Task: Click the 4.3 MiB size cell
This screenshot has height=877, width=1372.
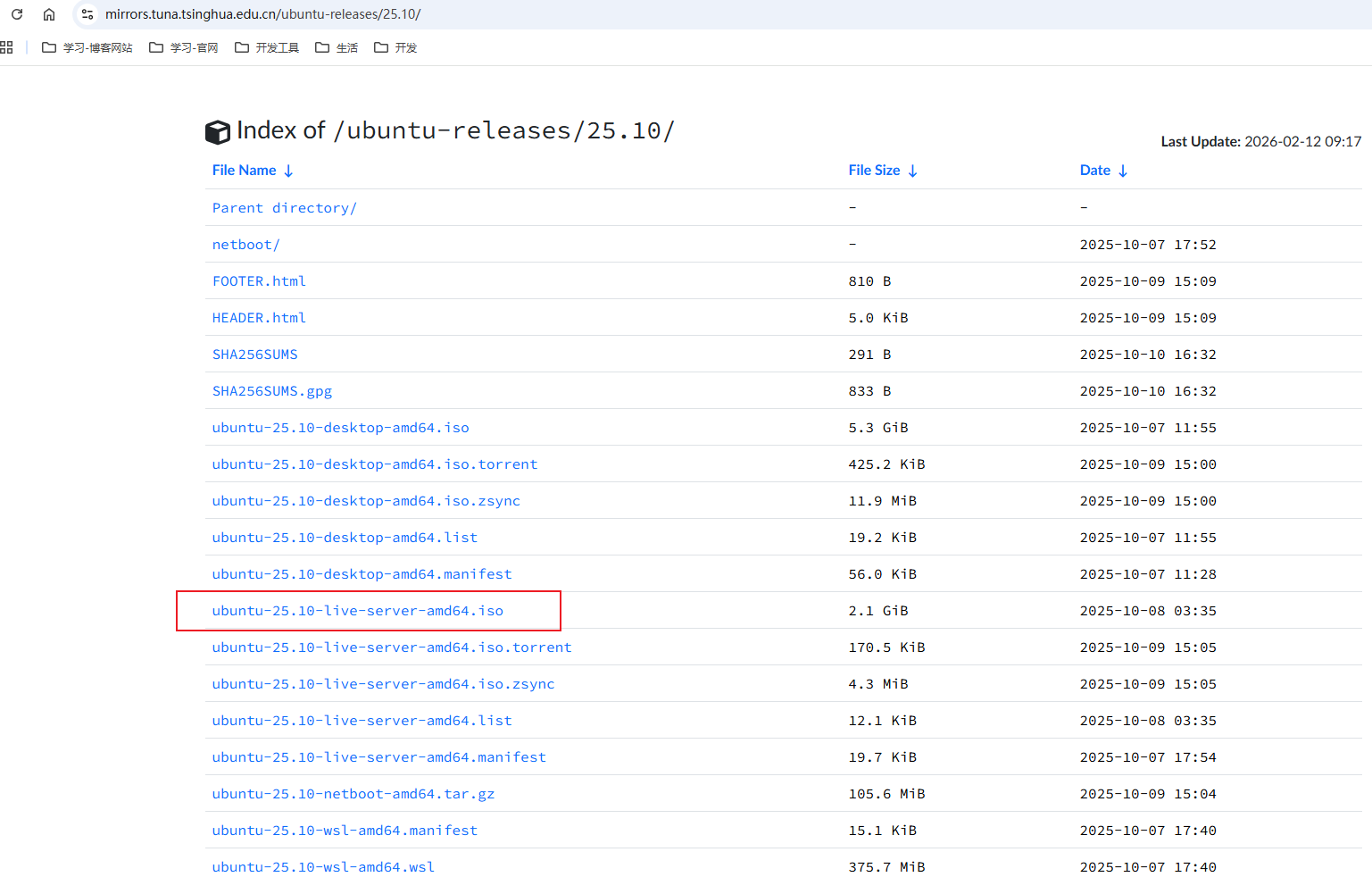Action: 878,684
